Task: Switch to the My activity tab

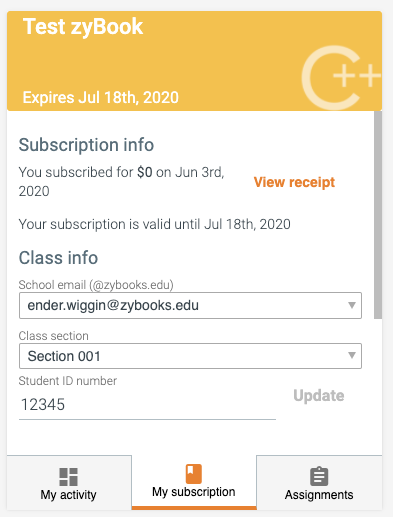Action: [x=69, y=483]
